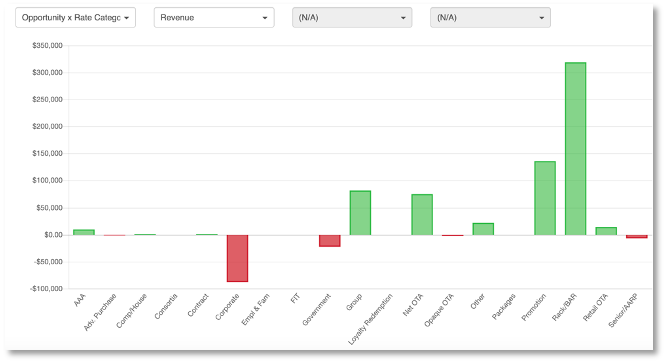Open the Revenue dropdown
Image resolution: width=666 pixels, height=362 pixels.
tap(214, 18)
